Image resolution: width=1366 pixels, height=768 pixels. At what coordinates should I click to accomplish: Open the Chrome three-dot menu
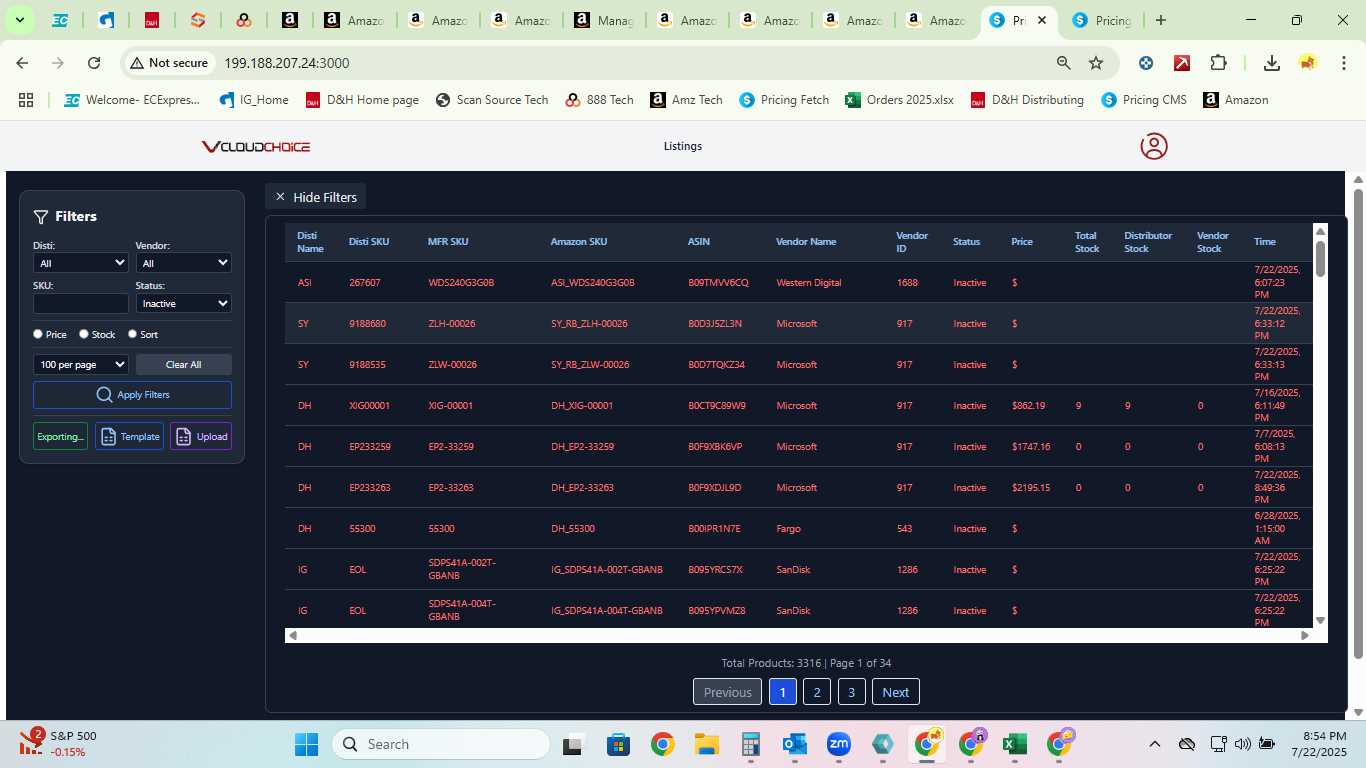point(1342,63)
